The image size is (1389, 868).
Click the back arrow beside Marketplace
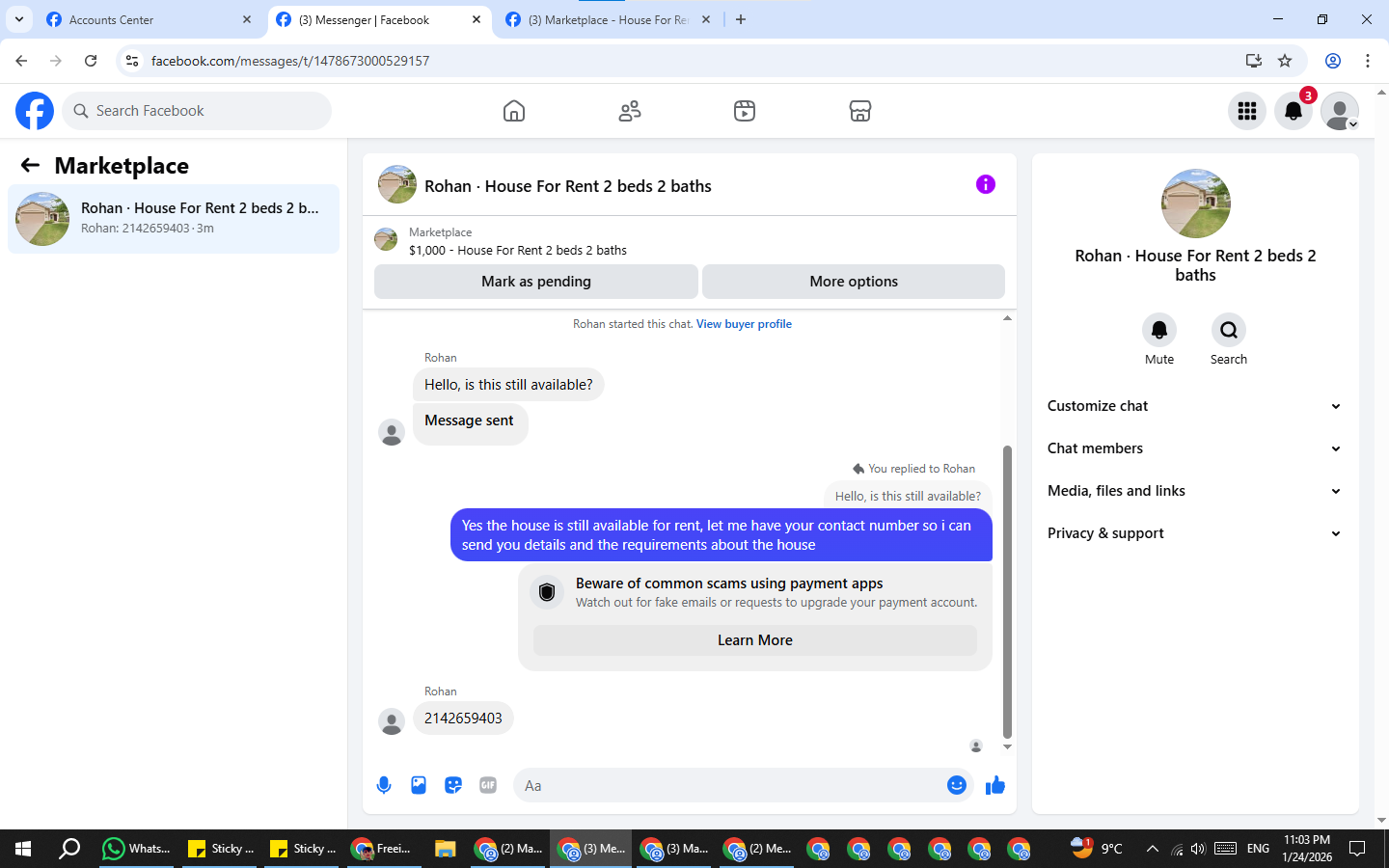(30, 165)
